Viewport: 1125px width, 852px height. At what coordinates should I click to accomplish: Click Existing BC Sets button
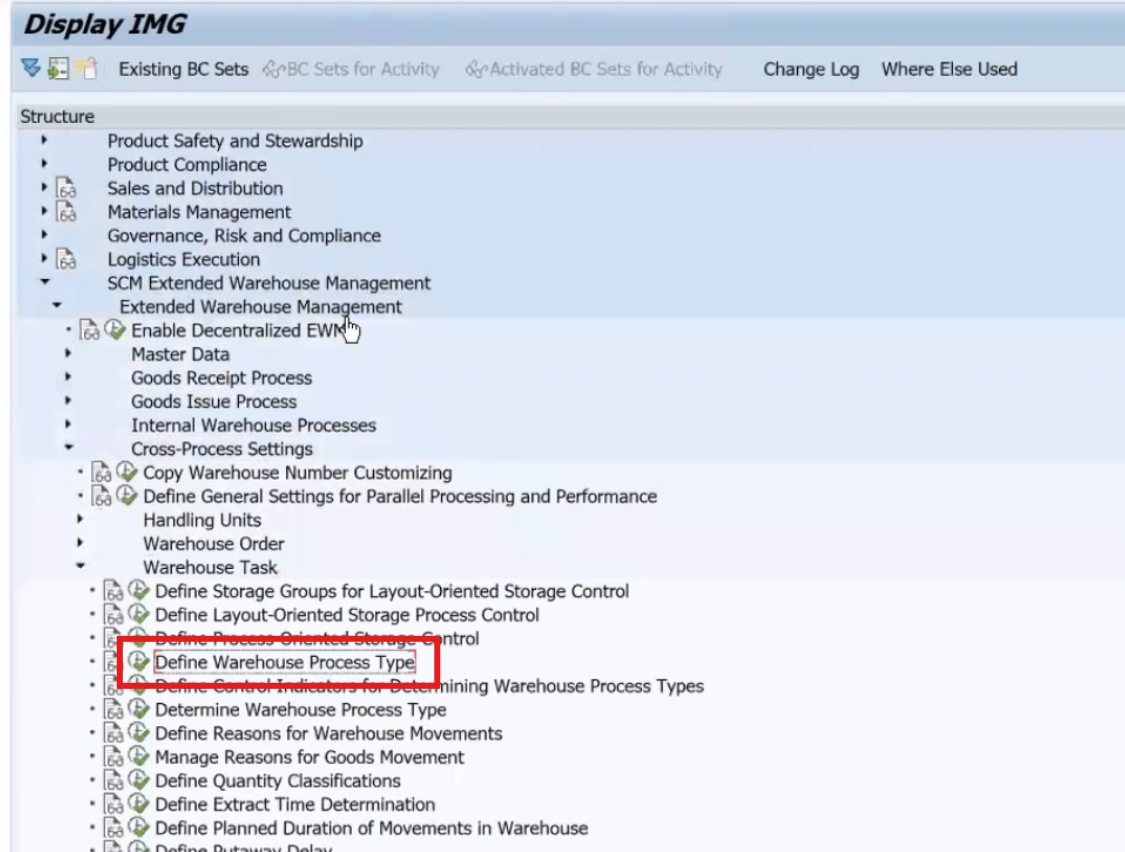point(184,69)
